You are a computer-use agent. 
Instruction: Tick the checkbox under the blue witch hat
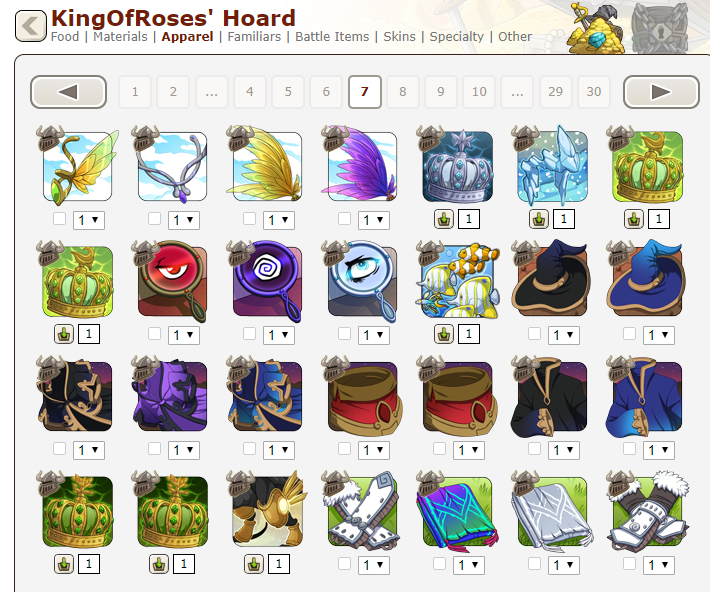coord(629,334)
